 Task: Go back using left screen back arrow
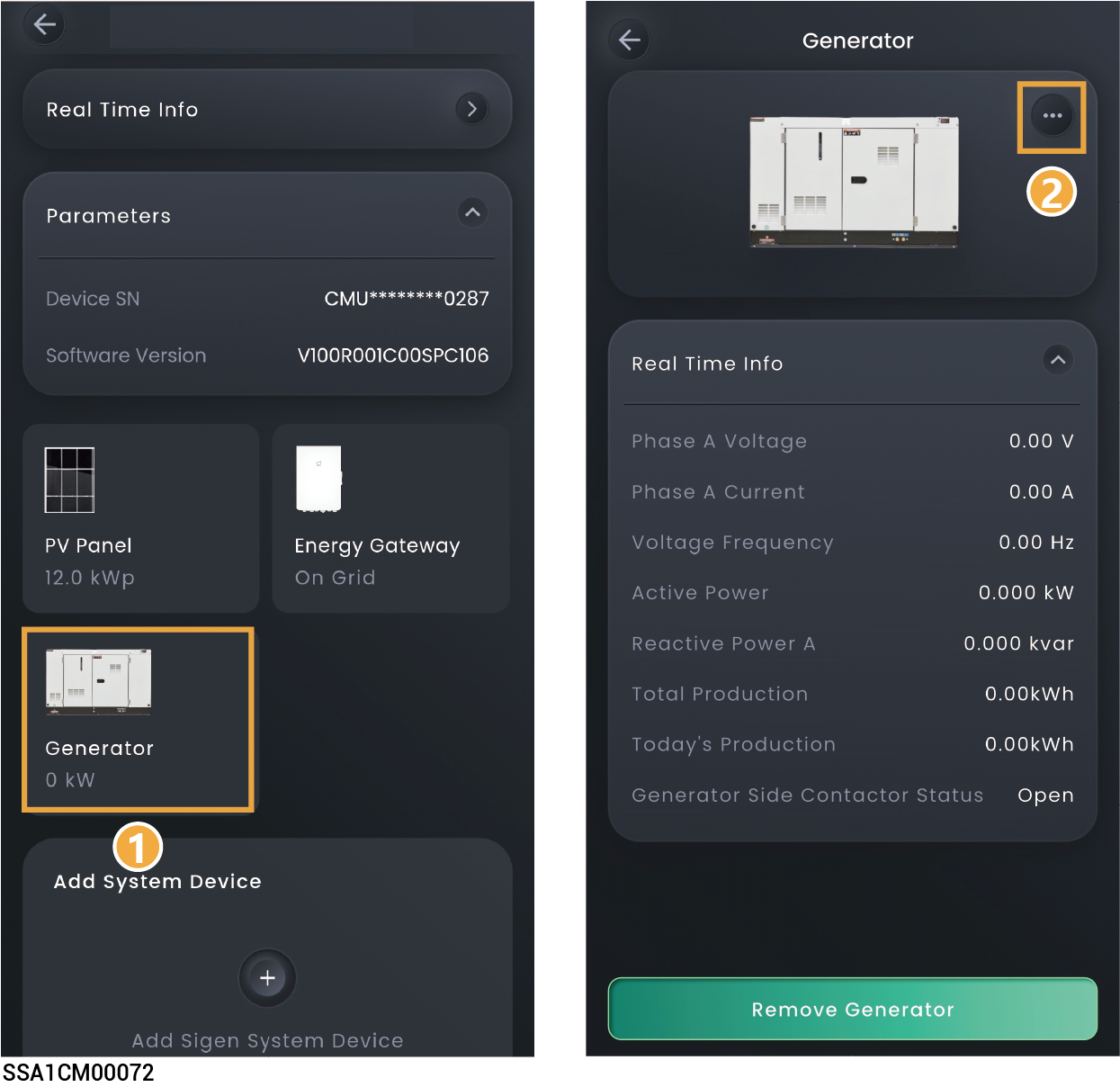point(44,24)
